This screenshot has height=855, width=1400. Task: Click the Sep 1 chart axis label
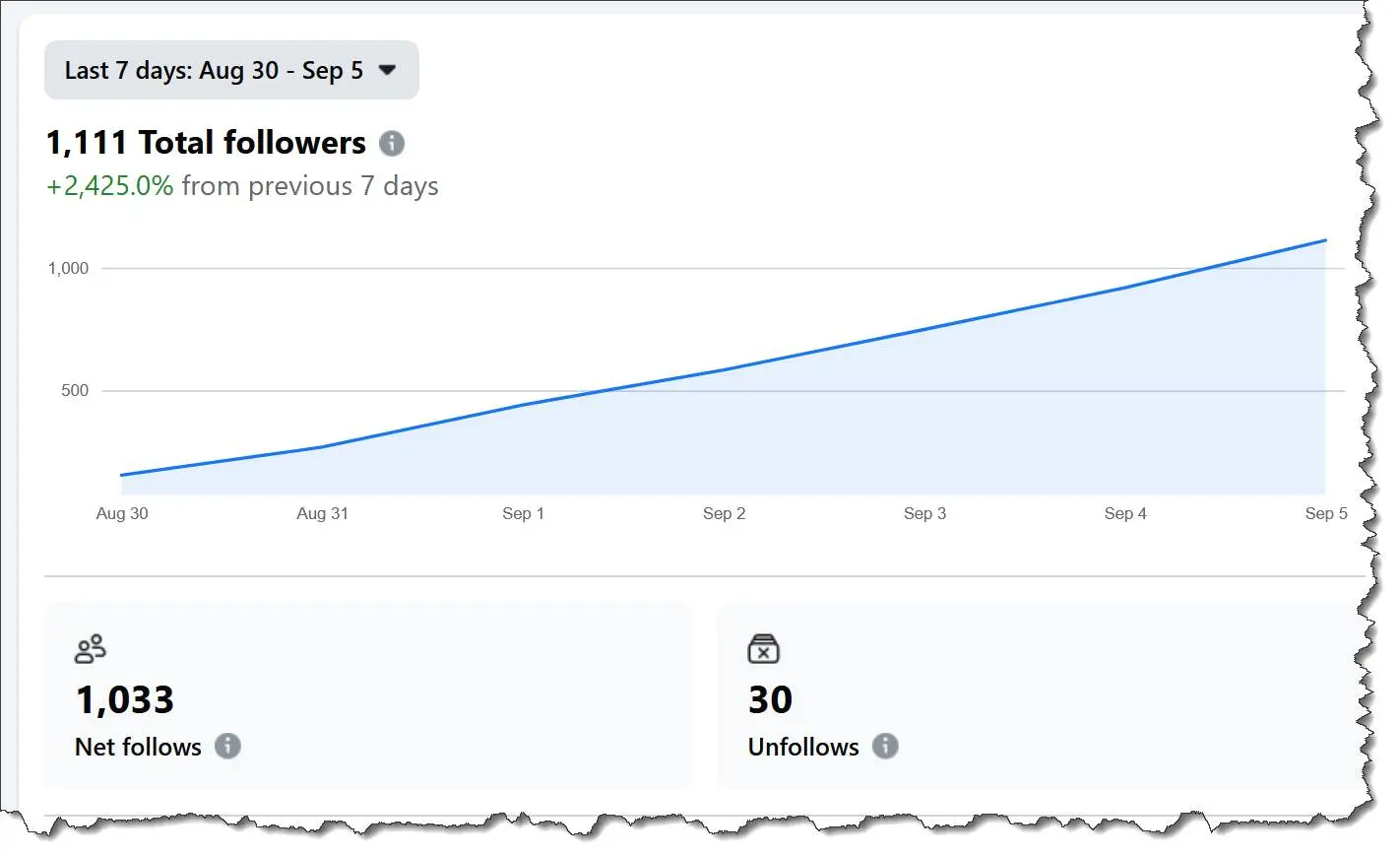point(523,513)
